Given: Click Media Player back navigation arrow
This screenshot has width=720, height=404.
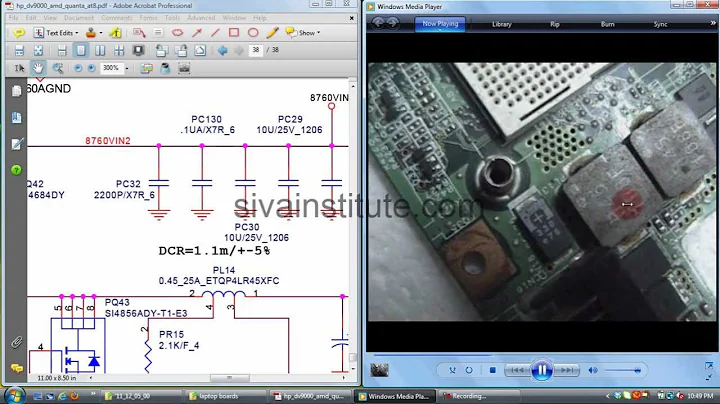Looking at the screenshot, I should click(378, 23).
